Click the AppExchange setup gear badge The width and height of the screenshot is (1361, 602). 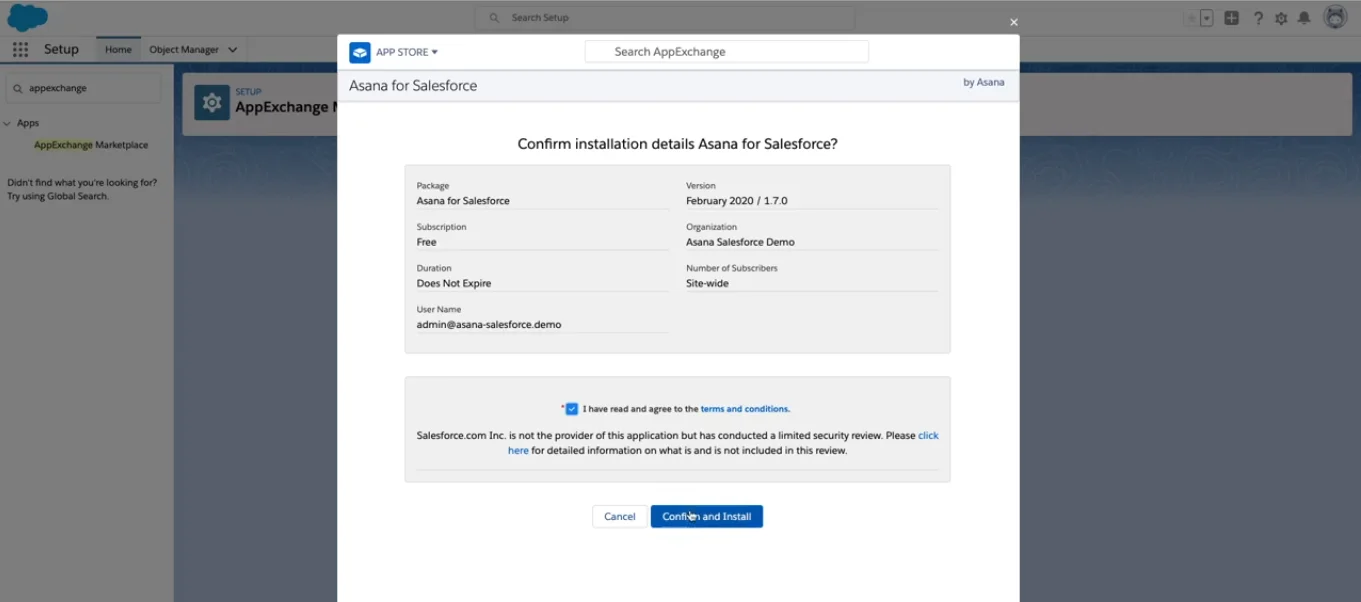pos(212,100)
